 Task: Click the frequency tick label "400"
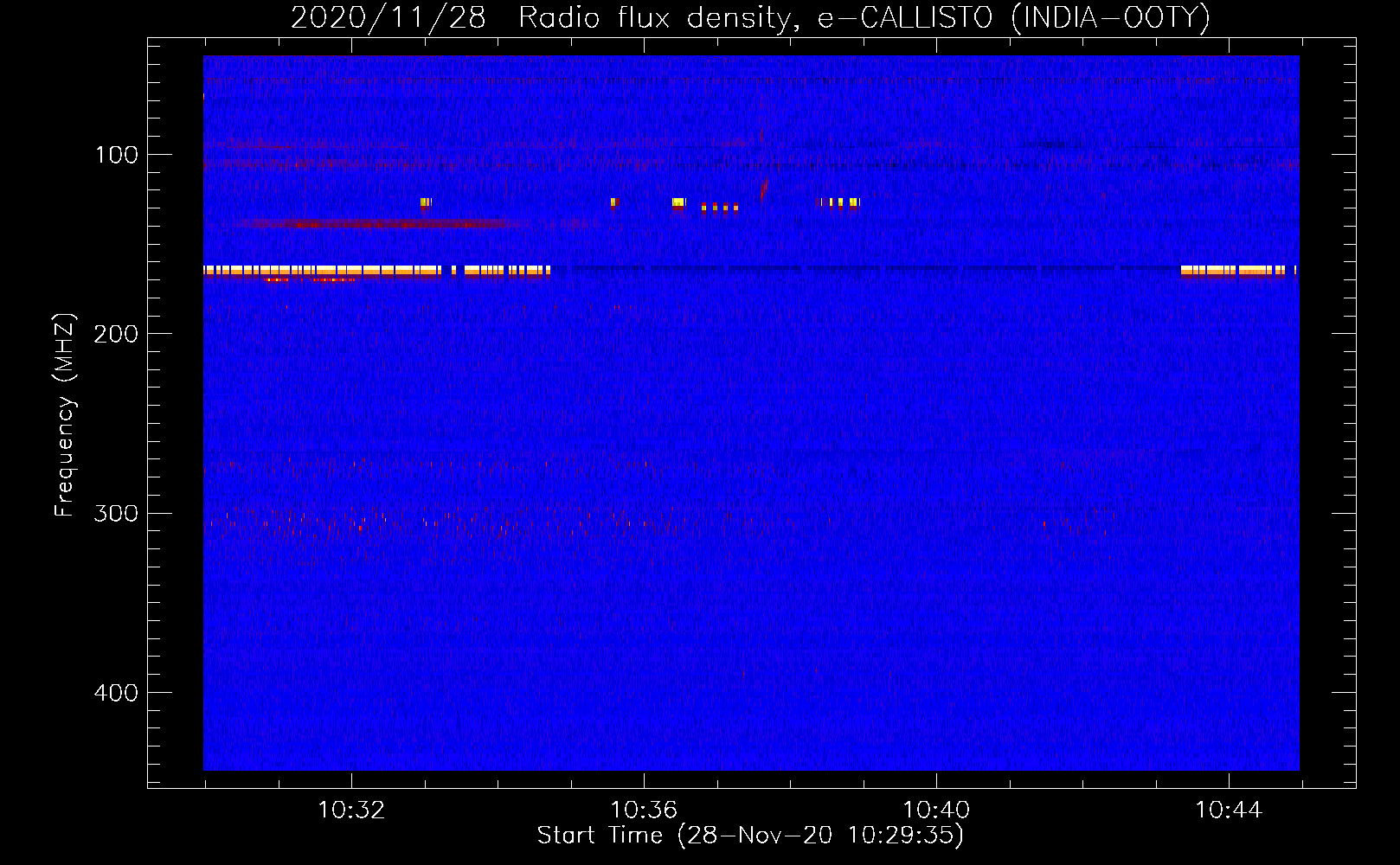pos(116,693)
